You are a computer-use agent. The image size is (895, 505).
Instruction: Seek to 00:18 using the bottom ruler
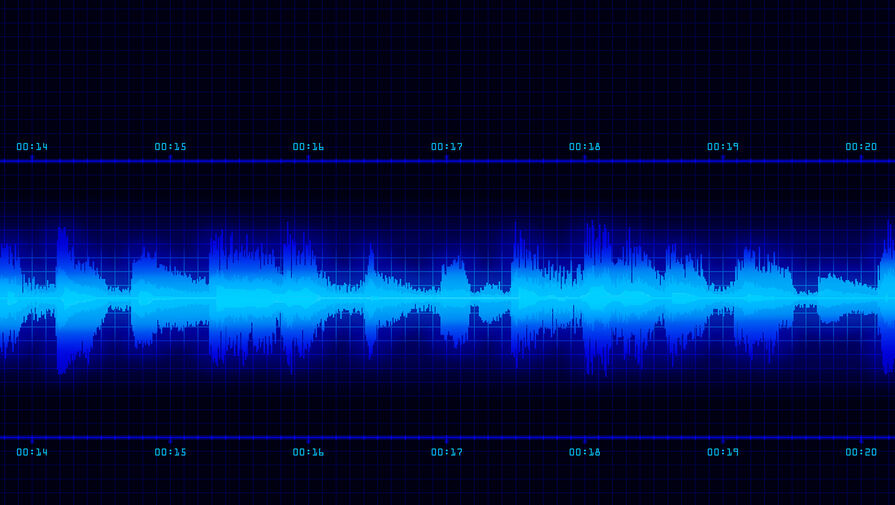(x=585, y=452)
